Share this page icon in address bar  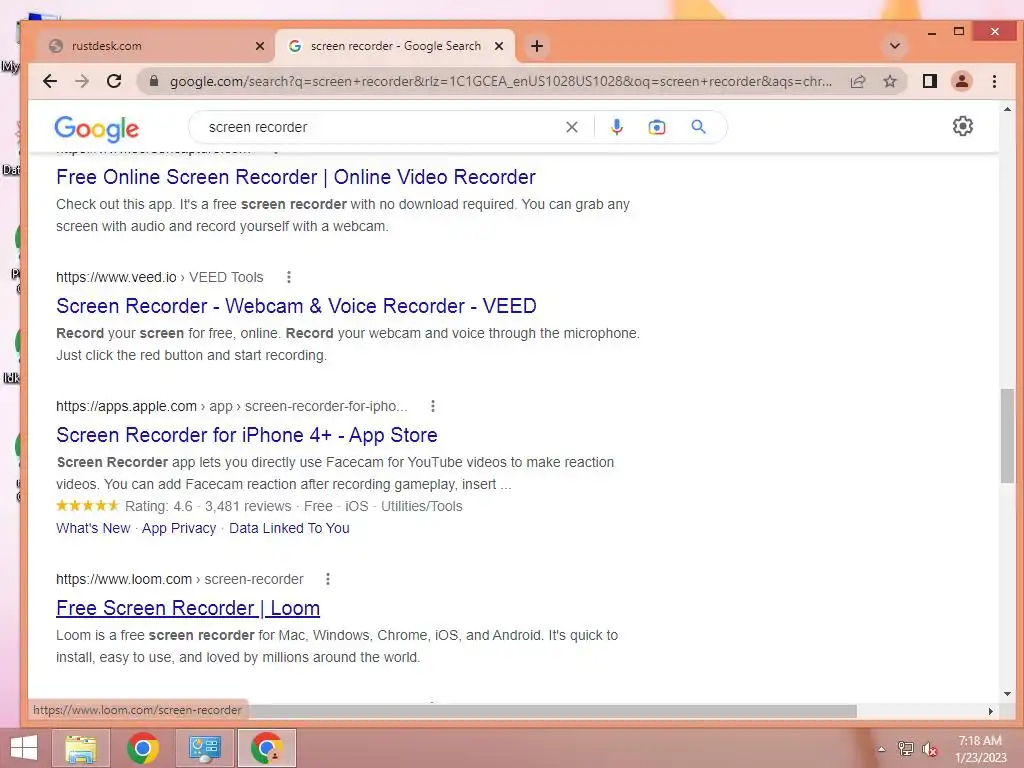(x=858, y=82)
